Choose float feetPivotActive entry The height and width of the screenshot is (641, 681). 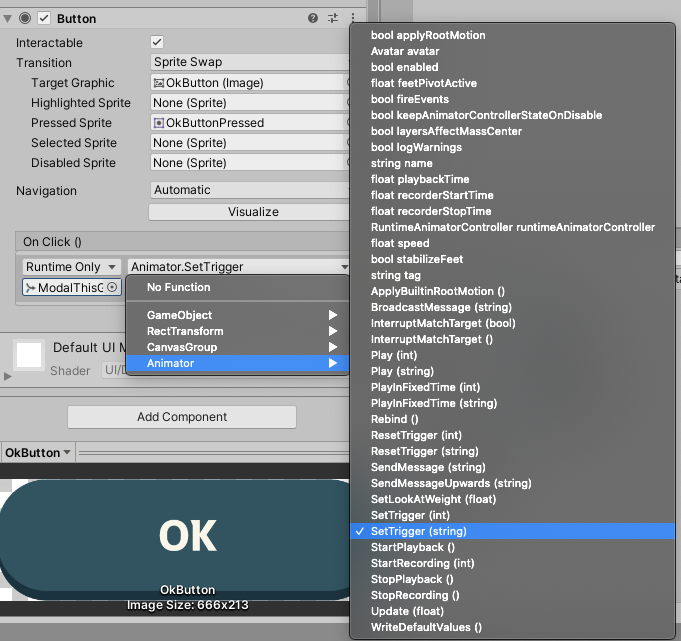point(512,83)
